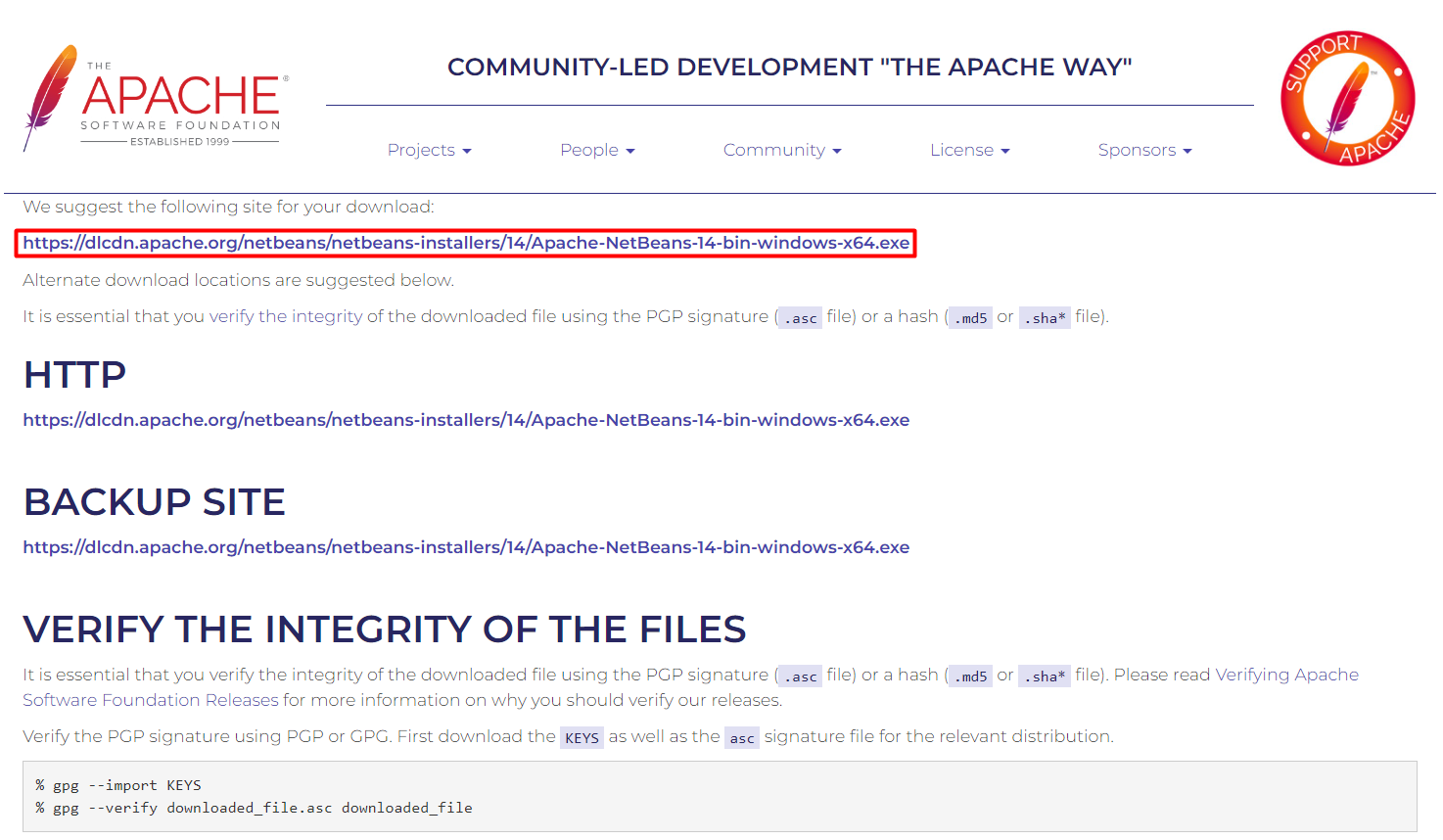The width and height of the screenshot is (1443, 840).
Task: Click the Support Apache round badge
Action: coord(1348,98)
